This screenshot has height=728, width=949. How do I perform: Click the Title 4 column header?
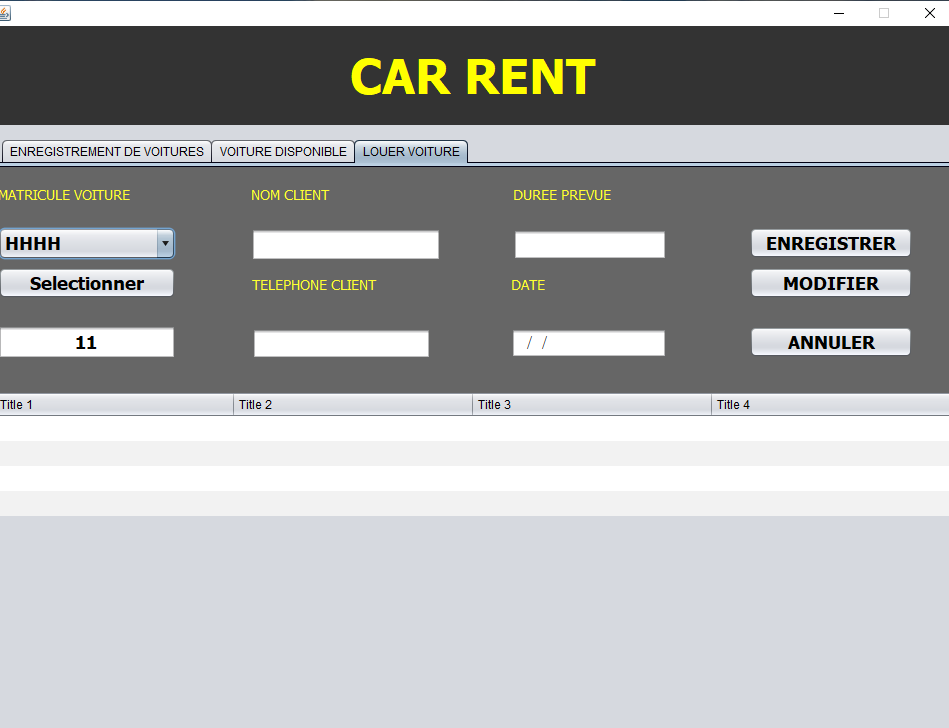pos(830,405)
